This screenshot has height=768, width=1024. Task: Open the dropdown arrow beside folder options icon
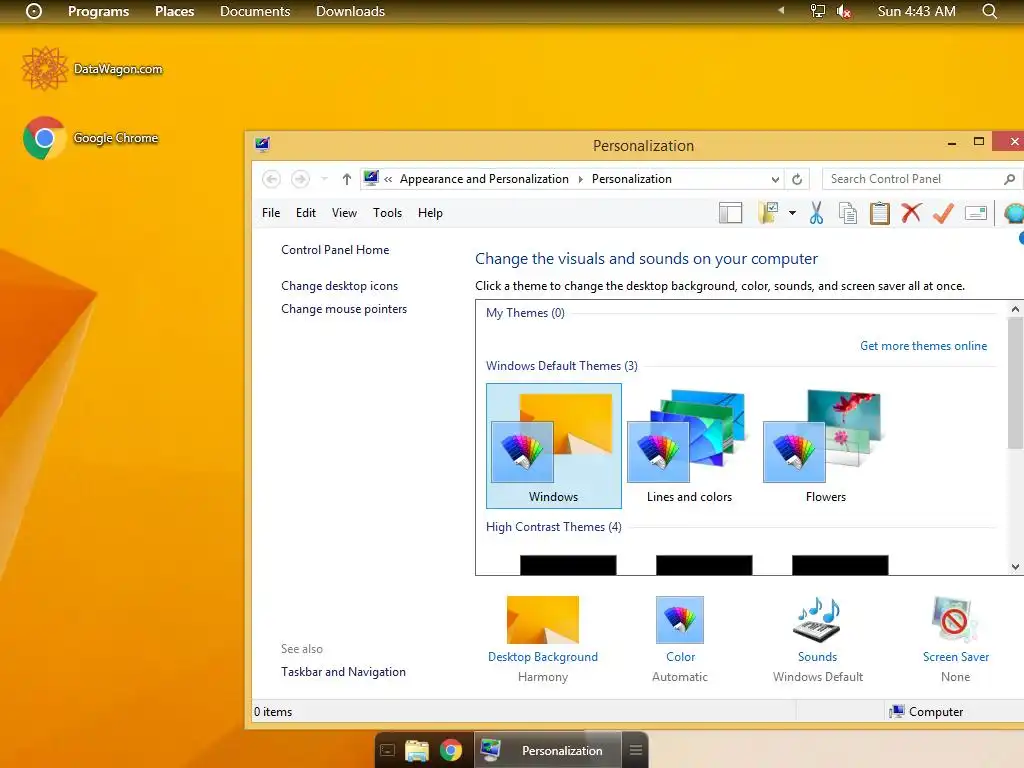[792, 213]
